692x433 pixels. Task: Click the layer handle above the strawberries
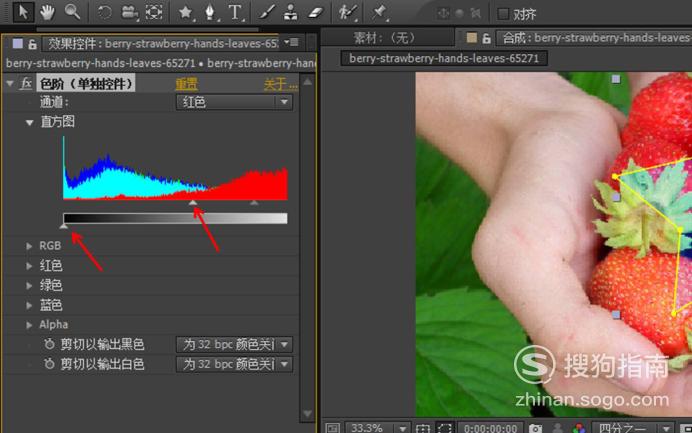point(616,79)
